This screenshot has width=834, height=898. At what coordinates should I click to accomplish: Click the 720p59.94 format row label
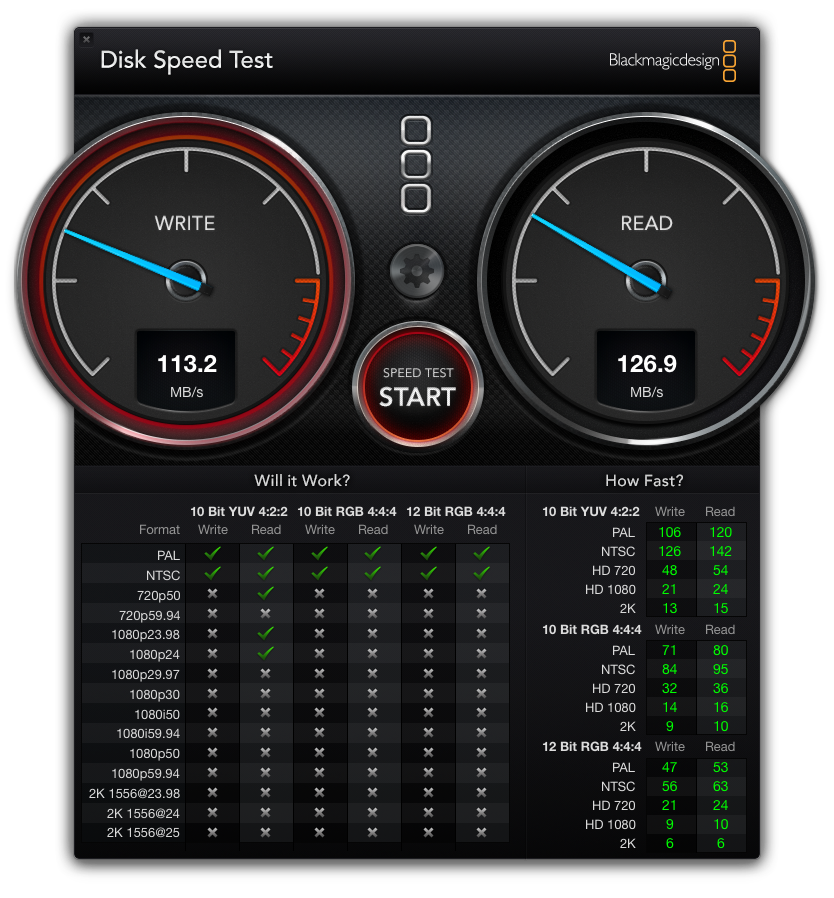click(150, 616)
